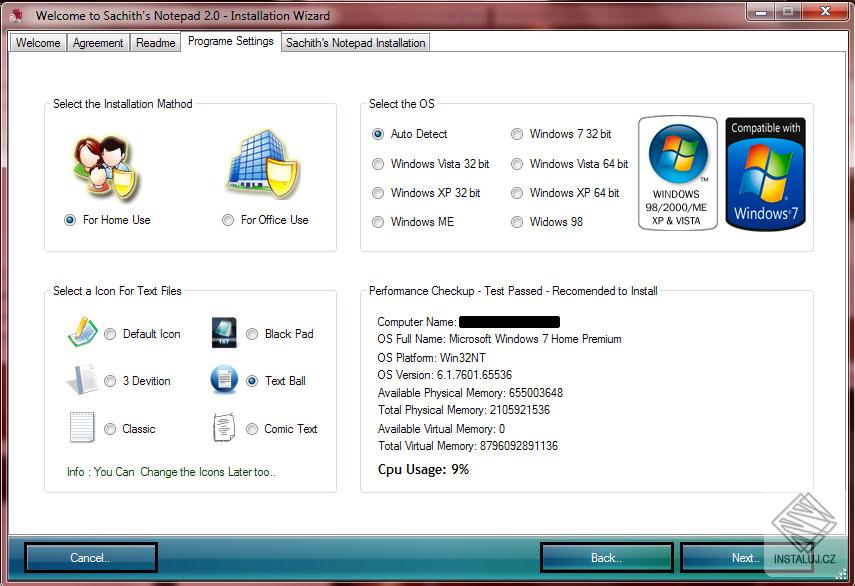Click the Performance Checkup heading
The height and width of the screenshot is (586, 855).
coord(513,291)
